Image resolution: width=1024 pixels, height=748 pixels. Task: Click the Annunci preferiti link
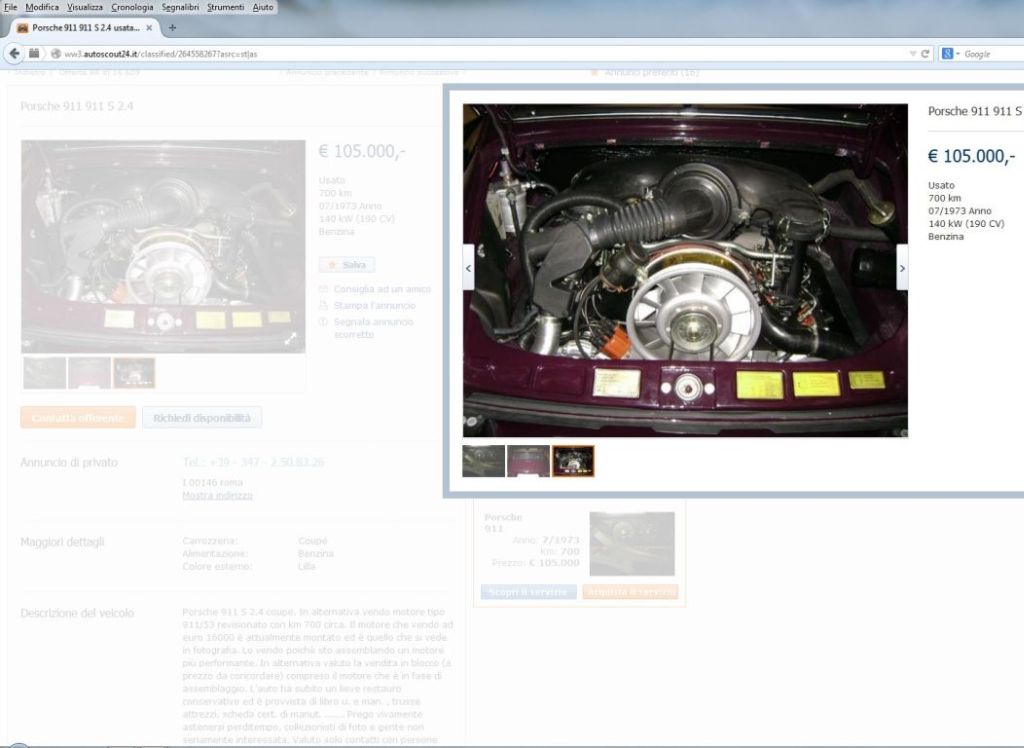point(651,73)
